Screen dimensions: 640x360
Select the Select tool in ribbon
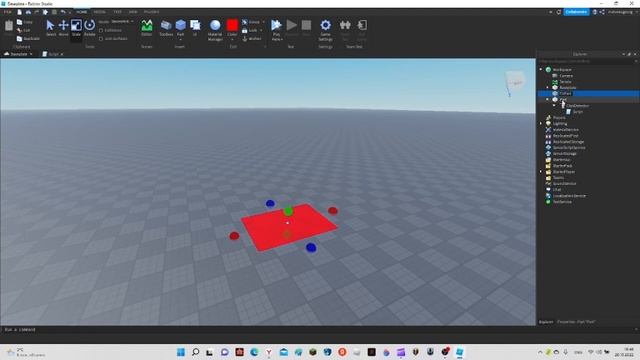point(51,28)
